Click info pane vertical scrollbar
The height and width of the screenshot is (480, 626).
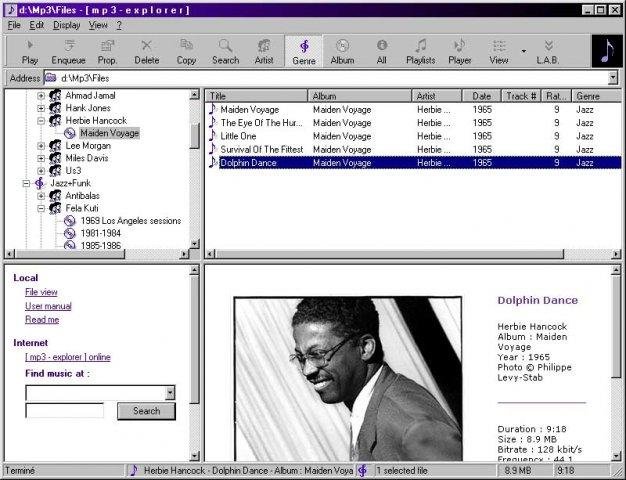click(616, 363)
